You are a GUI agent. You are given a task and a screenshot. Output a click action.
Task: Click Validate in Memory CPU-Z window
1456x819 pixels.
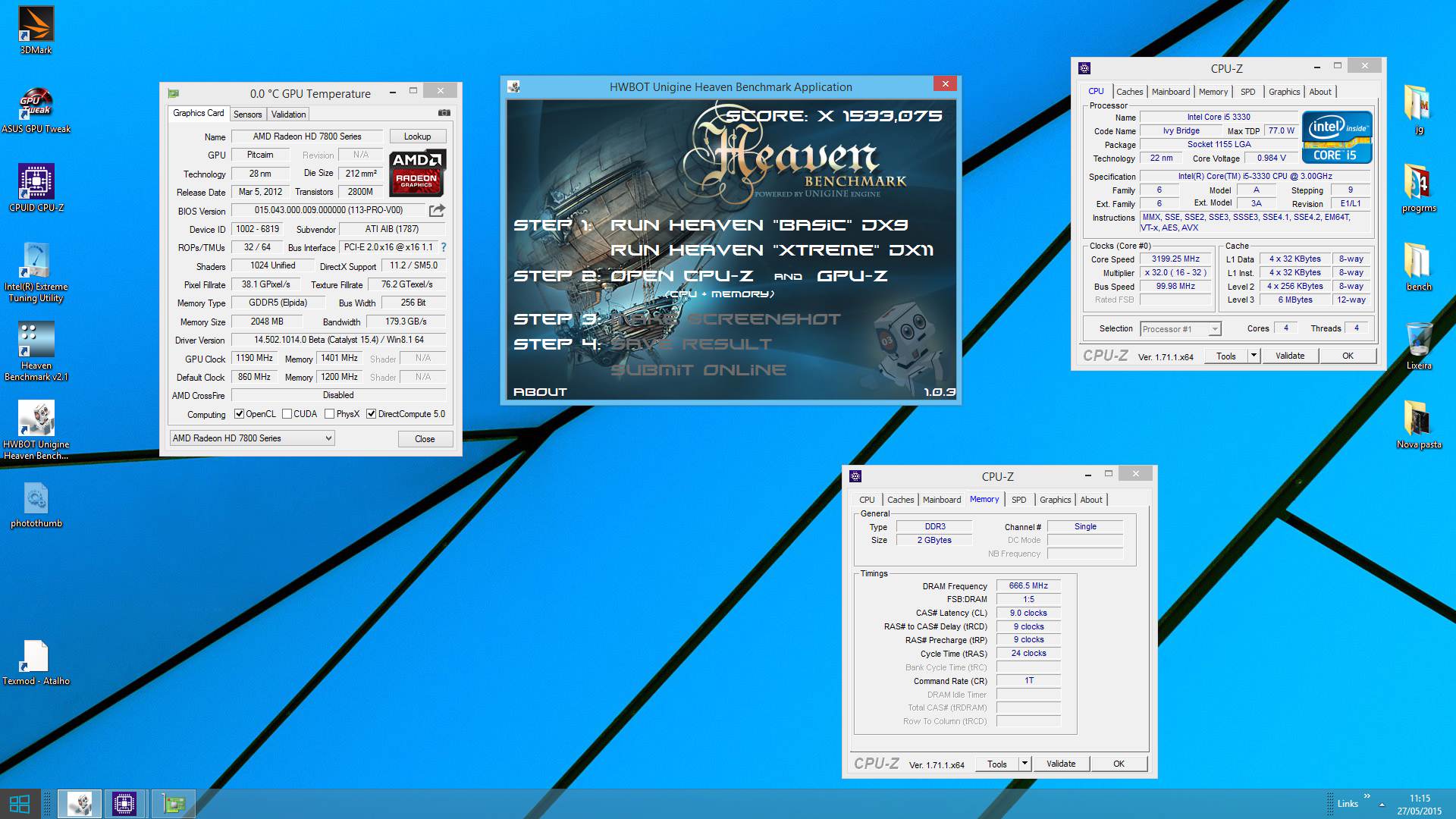point(1060,764)
